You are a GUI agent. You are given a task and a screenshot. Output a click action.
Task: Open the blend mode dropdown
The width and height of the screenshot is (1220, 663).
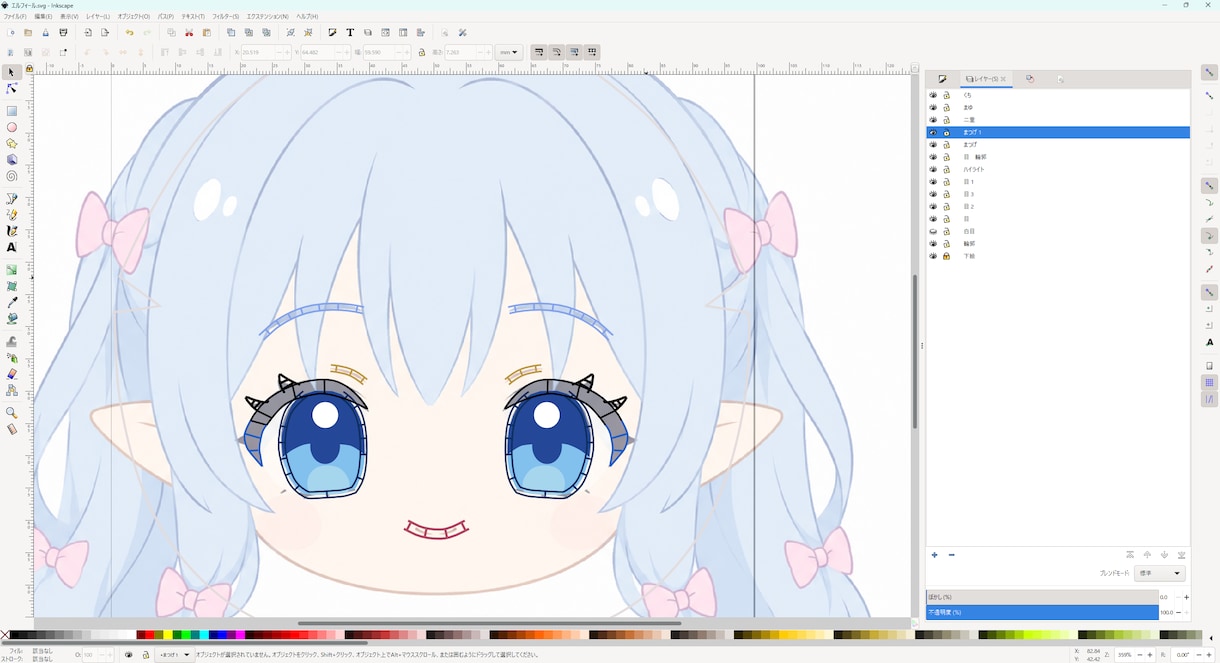1160,573
